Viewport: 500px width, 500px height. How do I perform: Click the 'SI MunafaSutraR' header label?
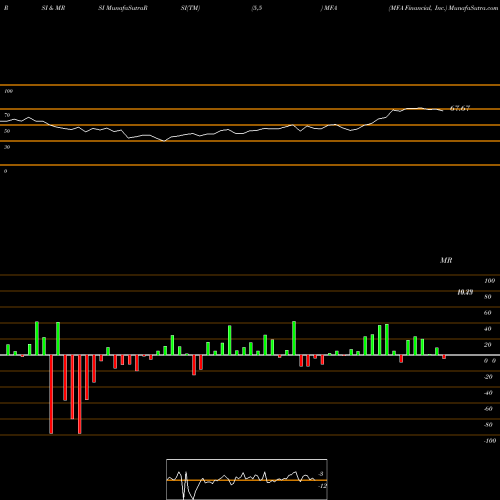tap(123, 8)
